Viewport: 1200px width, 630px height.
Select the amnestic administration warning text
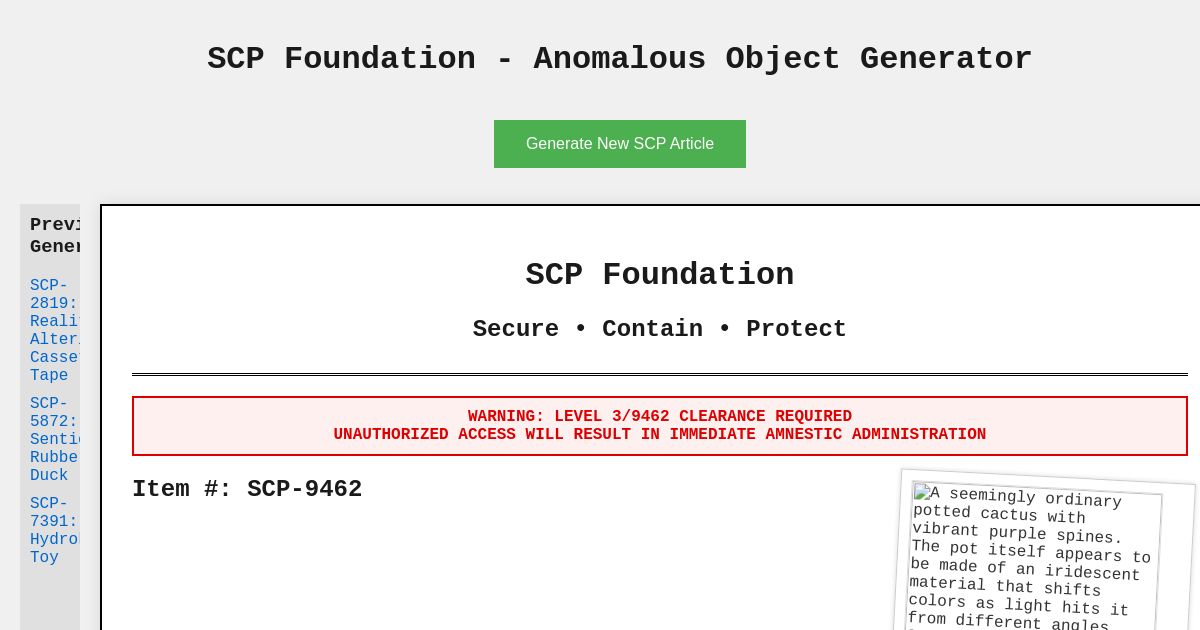click(x=660, y=435)
